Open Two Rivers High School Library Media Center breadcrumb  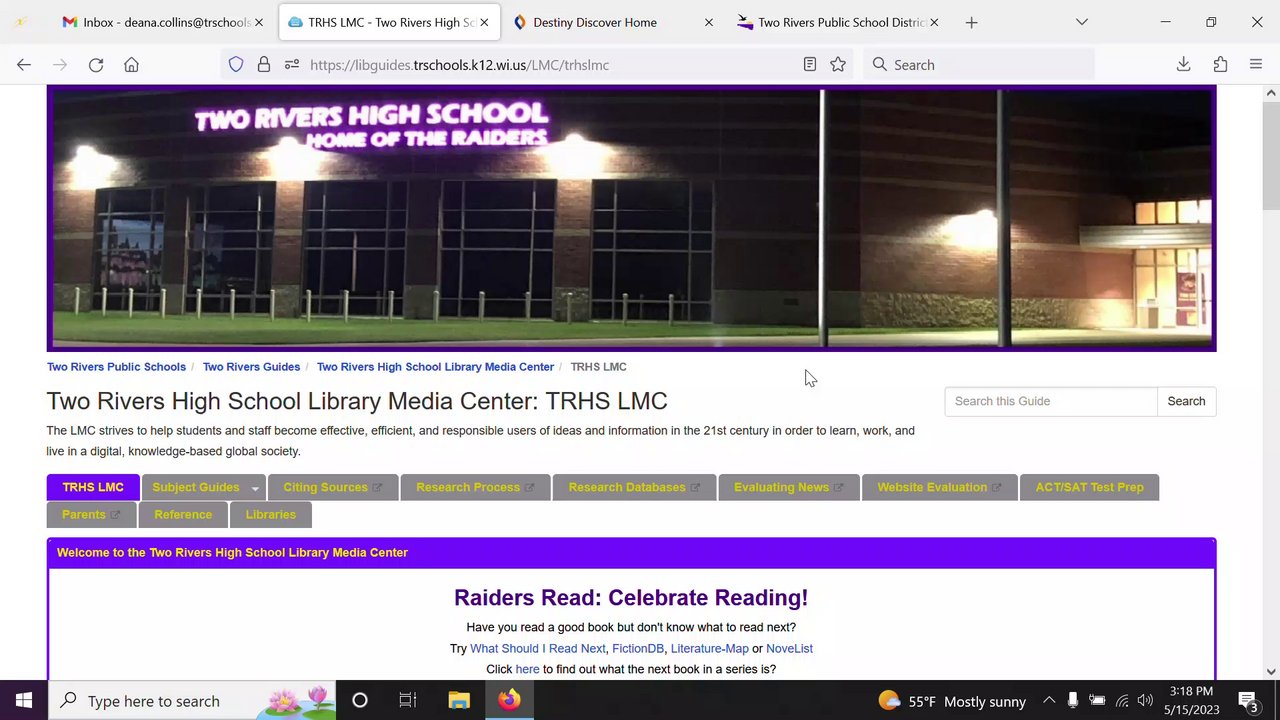435,367
